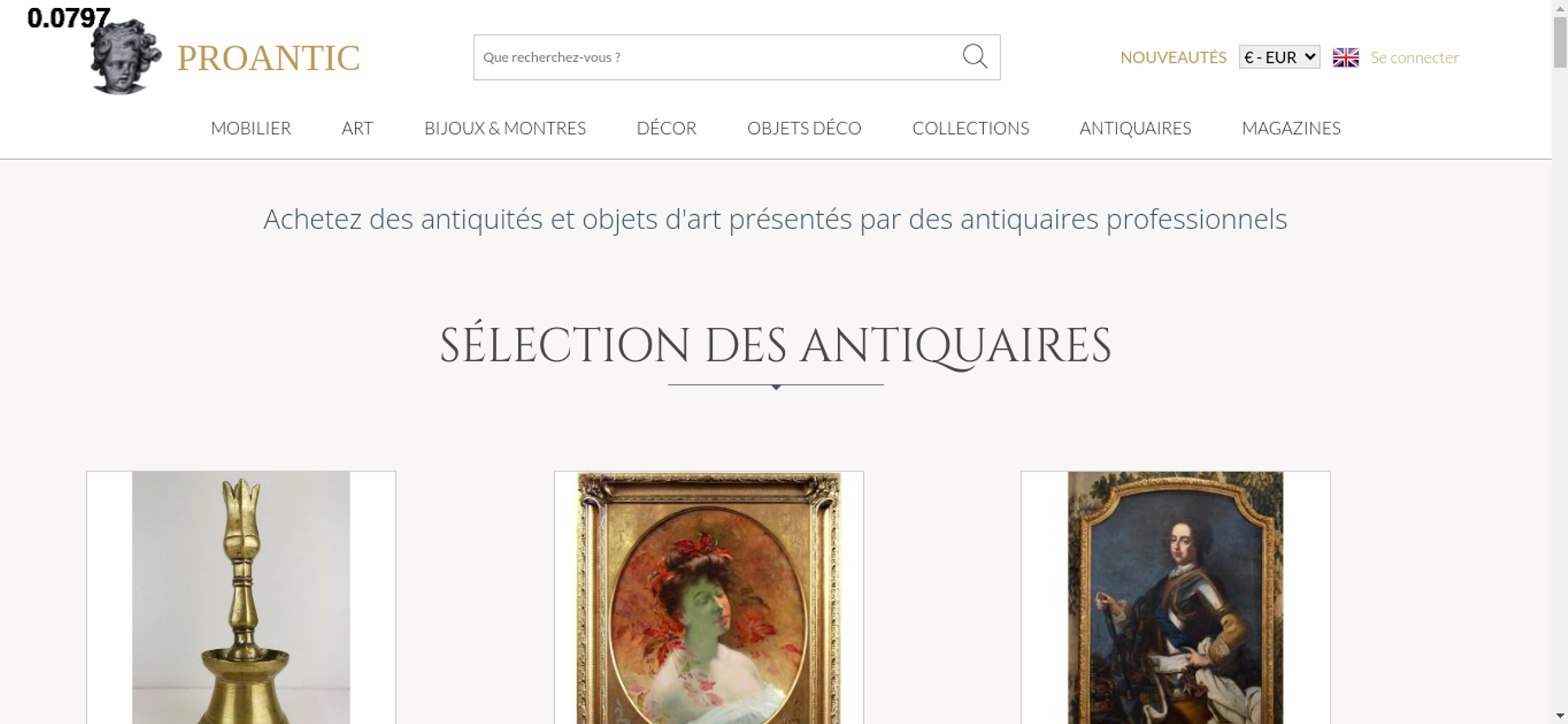Open the BIJOUX & MONTRES menu
The height and width of the screenshot is (724, 1568).
[x=505, y=128]
